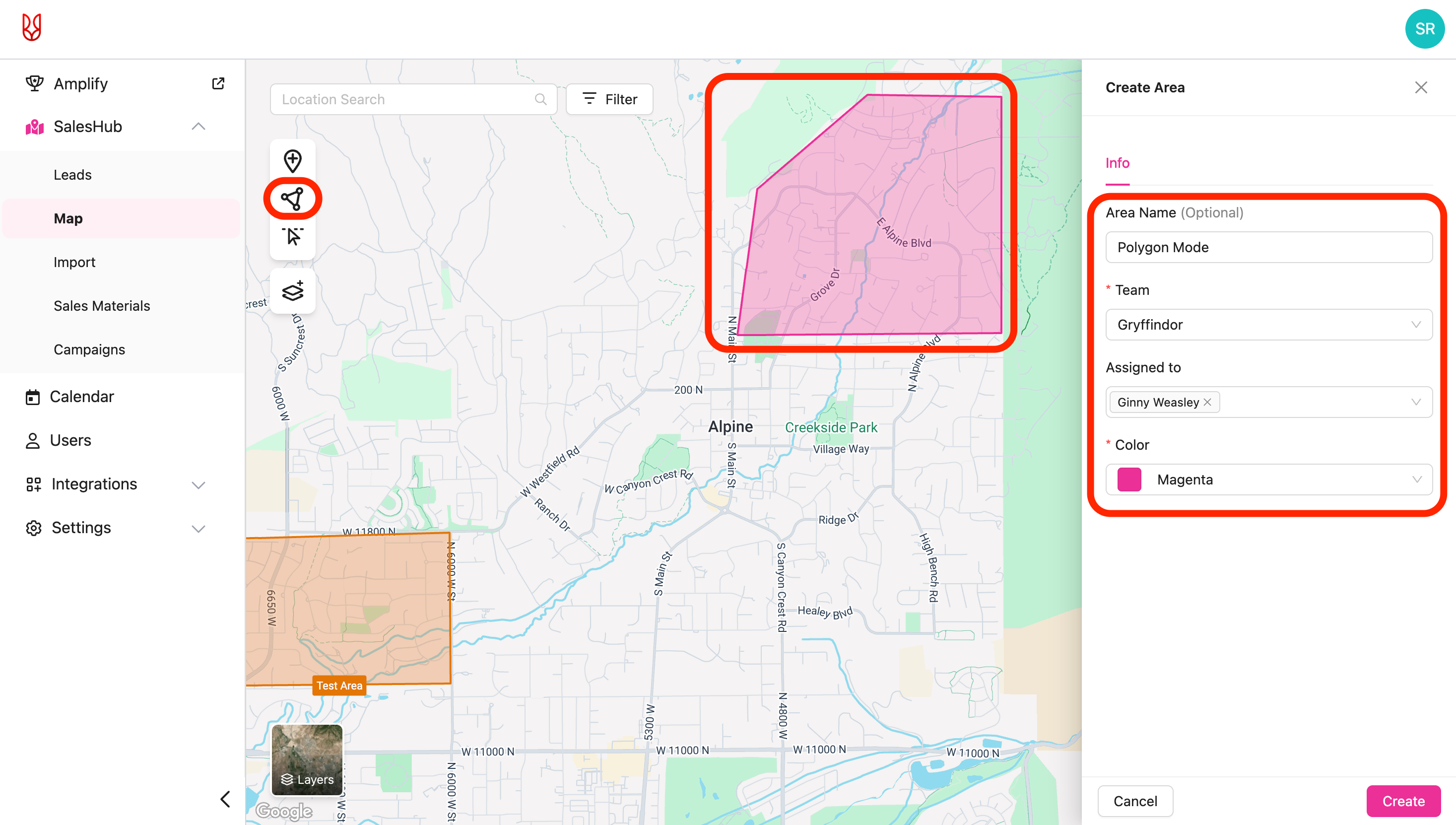Click the add layer stack icon
Image resolution: width=1456 pixels, height=825 pixels.
click(x=292, y=291)
